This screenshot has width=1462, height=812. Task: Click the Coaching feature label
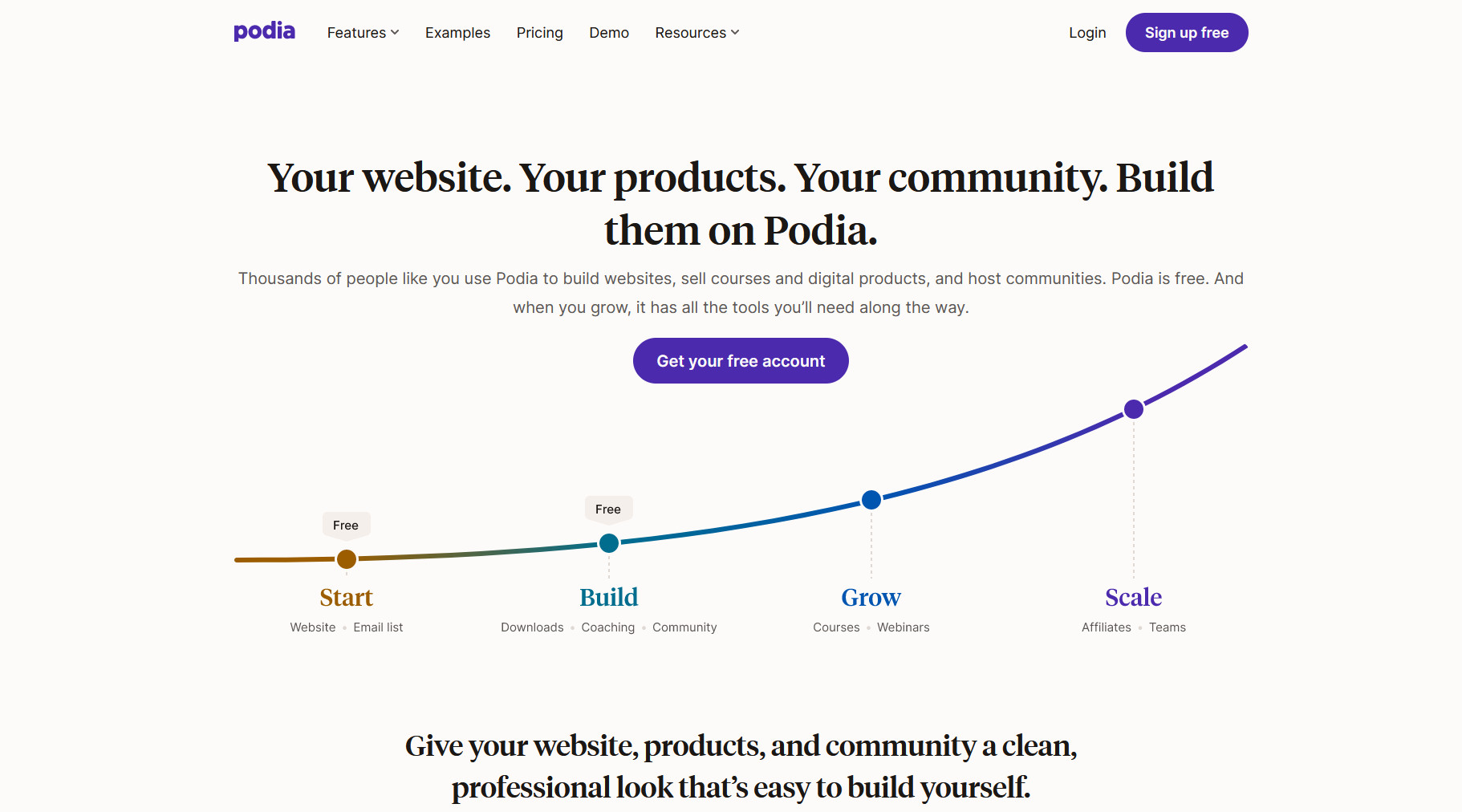[x=608, y=627]
